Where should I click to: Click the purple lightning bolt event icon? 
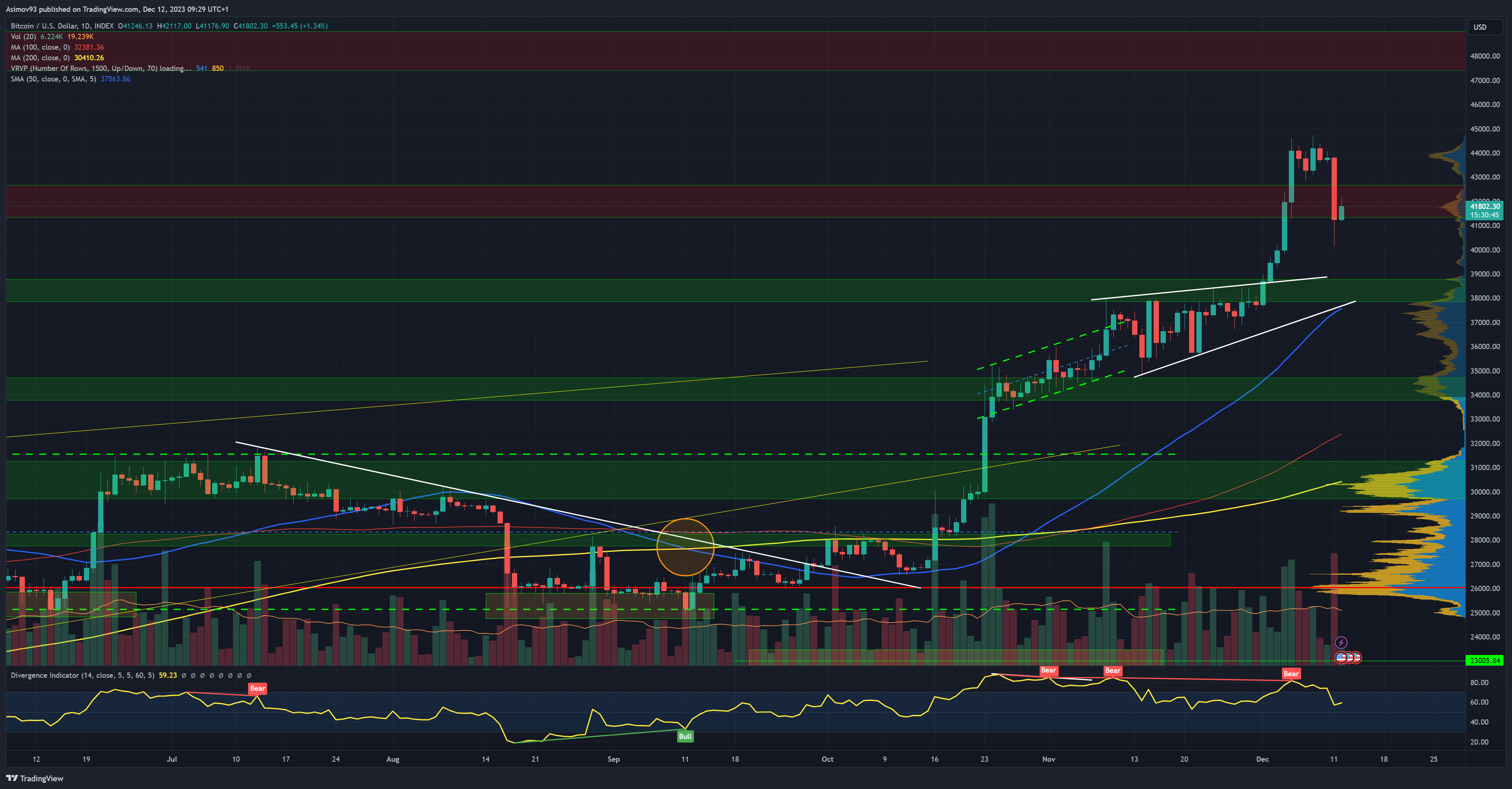1341,642
